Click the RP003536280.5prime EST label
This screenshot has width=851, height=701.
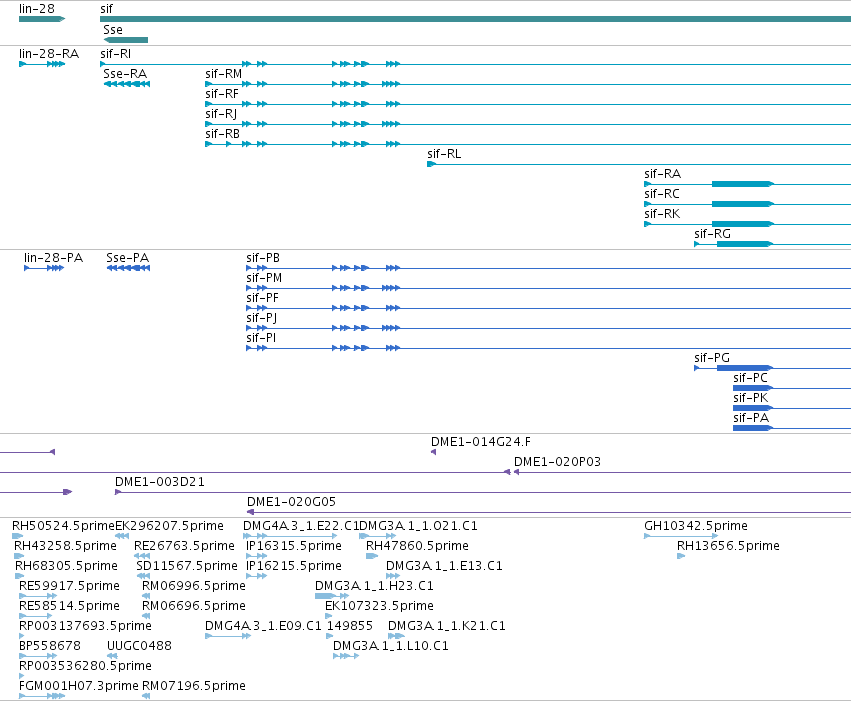(x=85, y=667)
